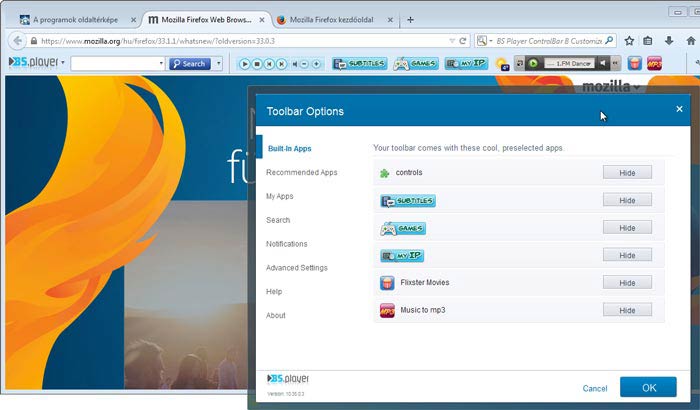The image size is (700, 410).
Task: Mute using the toolbar speaker icon
Action: [x=295, y=64]
